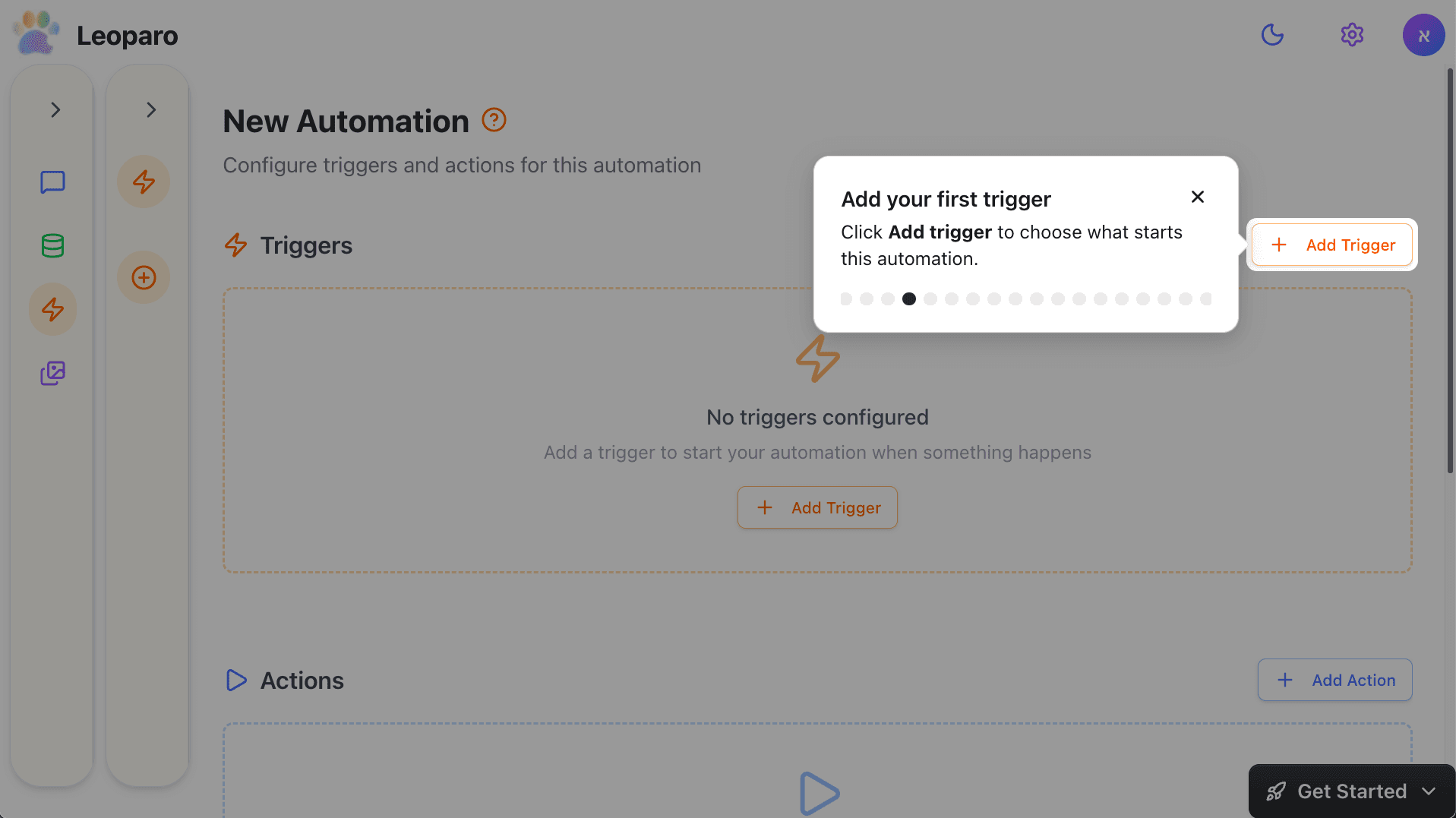
Task: Click the lightning icon in secondary sidebar
Action: (144, 182)
